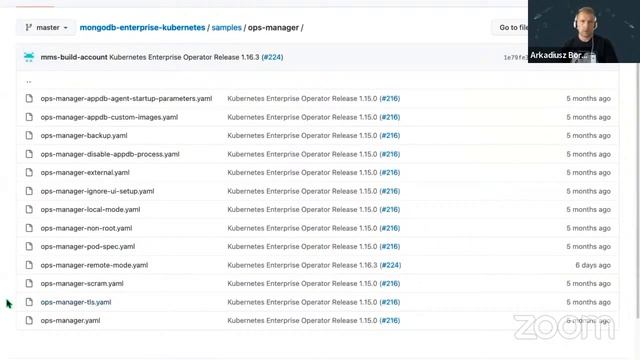The width and height of the screenshot is (640, 360).
Task: Open ops-manager-local-mode.yaml file
Action: [90, 210]
